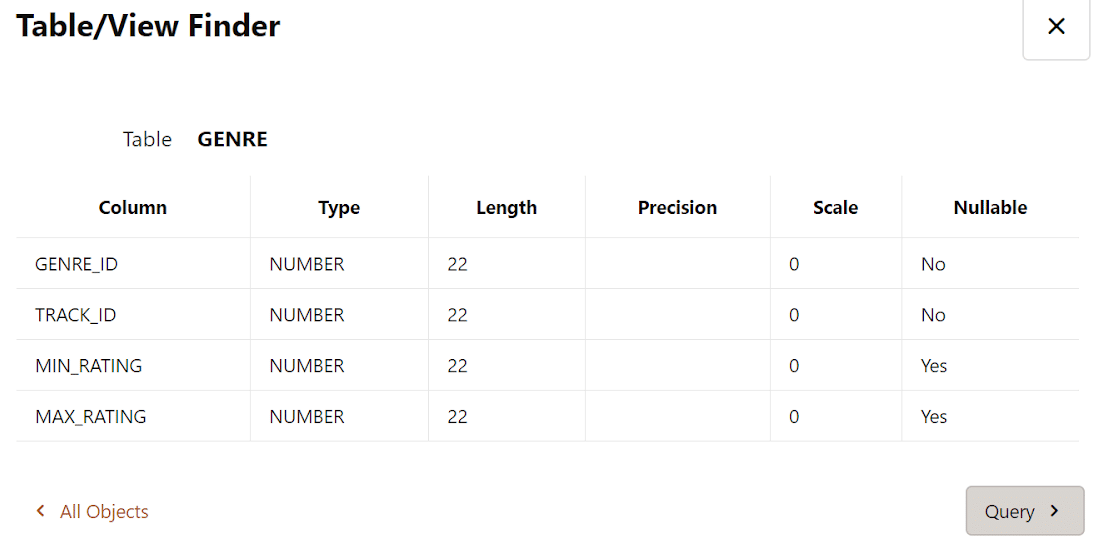Screen dimensions: 1097x551
Task: Click the Nullable value for MAX_RATING
Action: pos(934,417)
